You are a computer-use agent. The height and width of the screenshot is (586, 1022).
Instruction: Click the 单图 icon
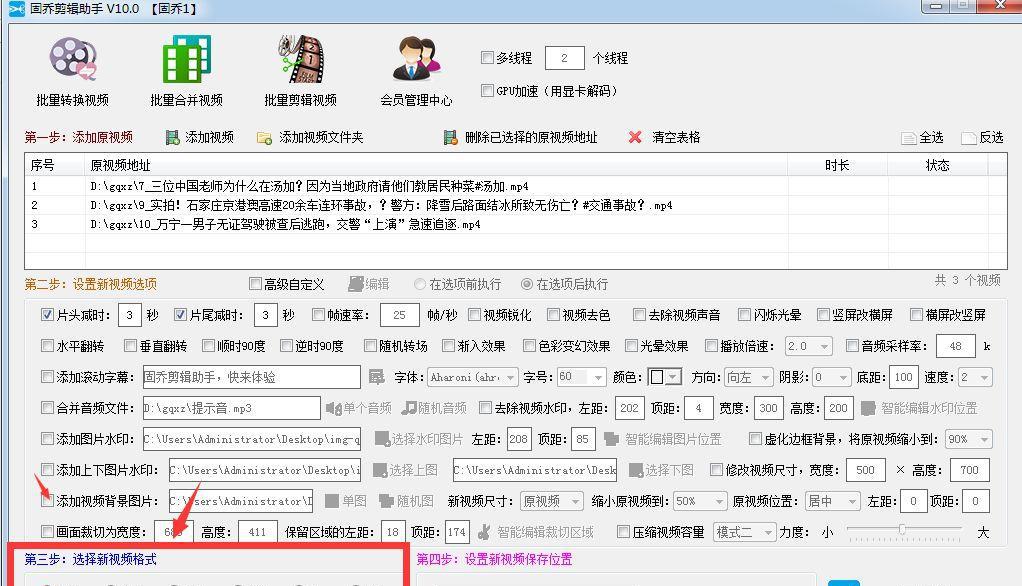[332, 501]
